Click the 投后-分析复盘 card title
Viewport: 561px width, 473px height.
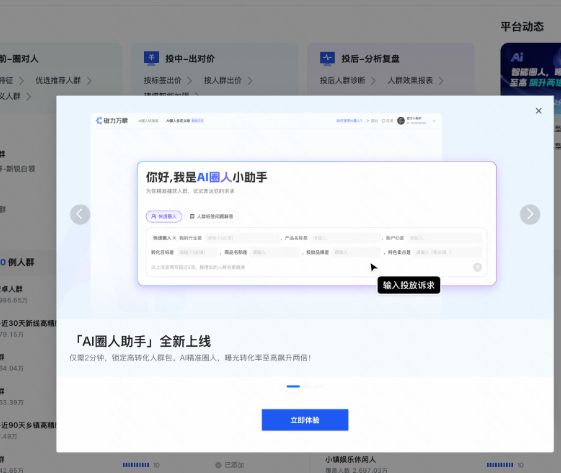coord(370,58)
